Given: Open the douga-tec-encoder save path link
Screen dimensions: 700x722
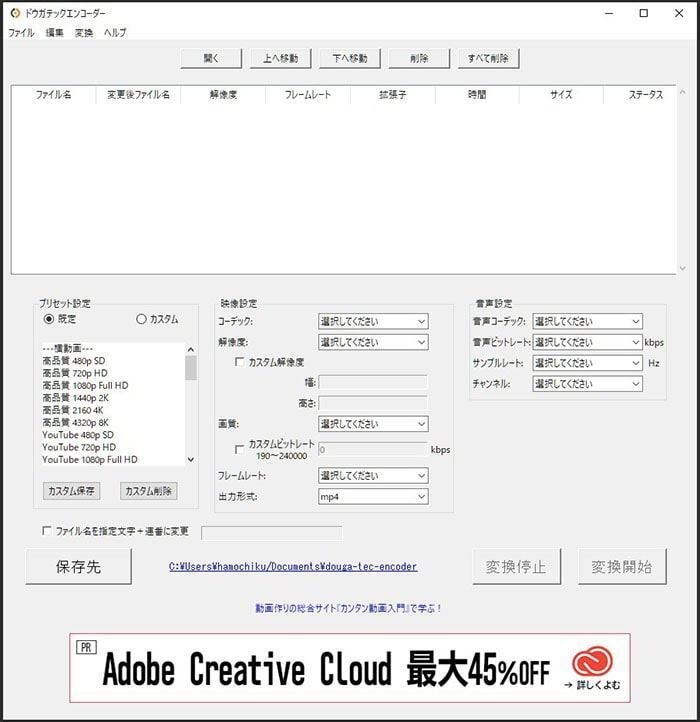Looking at the screenshot, I should (293, 567).
